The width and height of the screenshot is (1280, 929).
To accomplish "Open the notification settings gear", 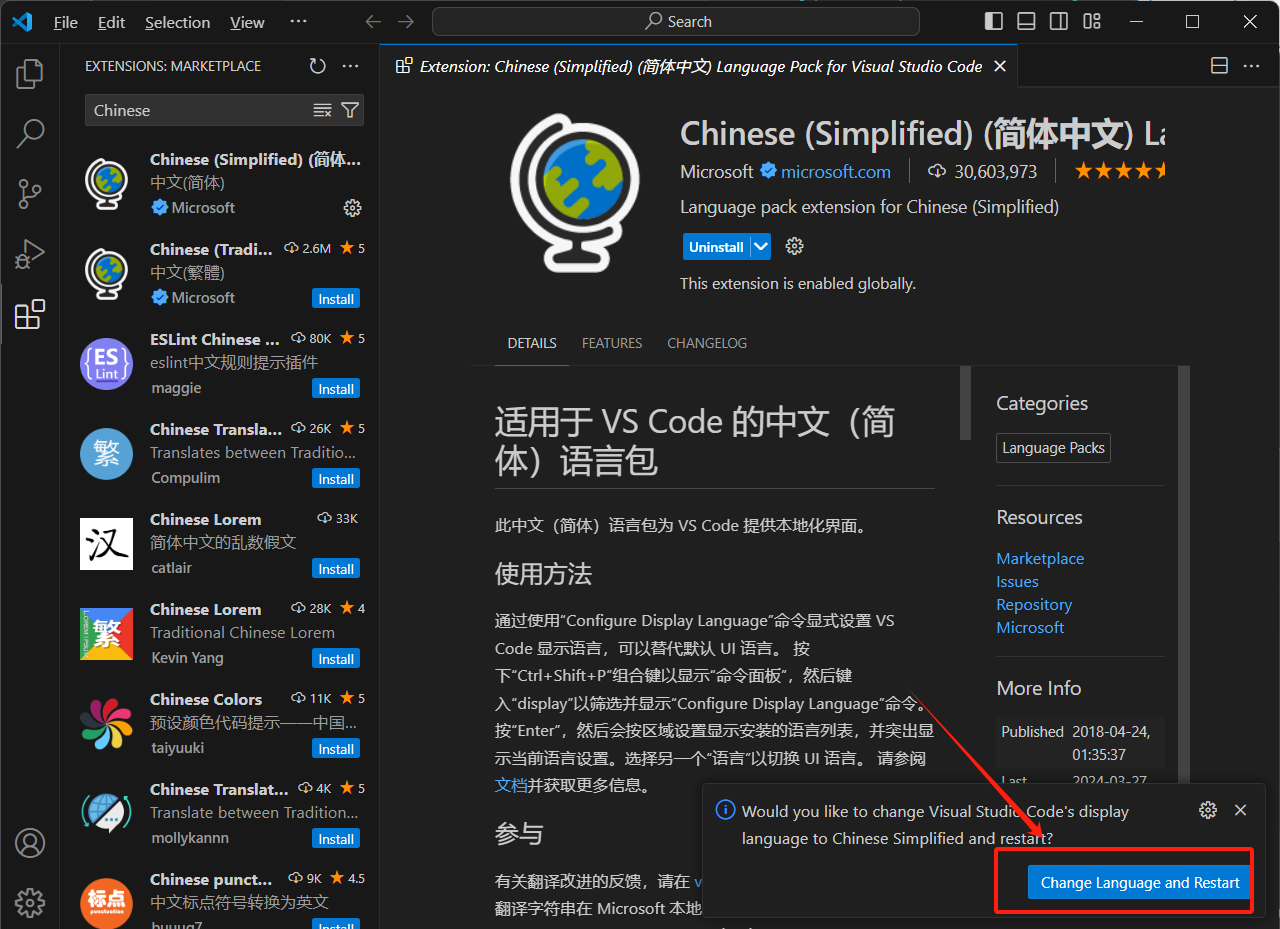I will (x=1208, y=810).
